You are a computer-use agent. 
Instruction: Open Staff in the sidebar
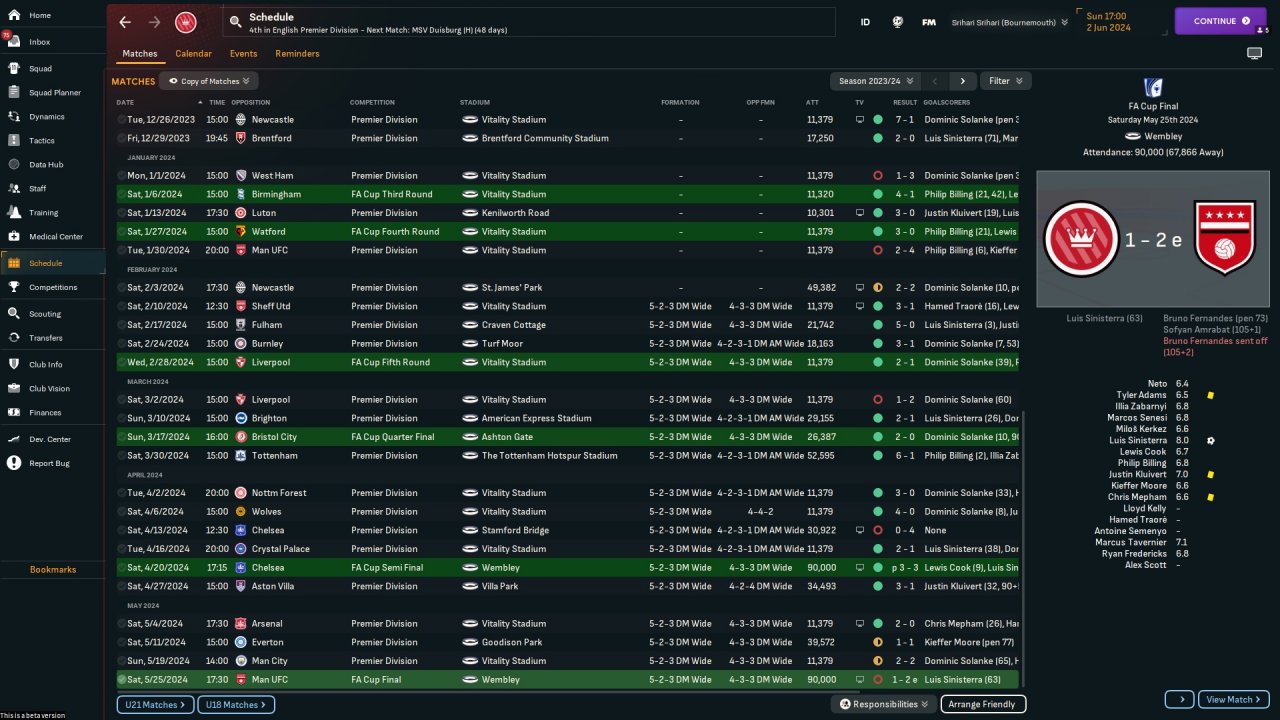coord(52,188)
